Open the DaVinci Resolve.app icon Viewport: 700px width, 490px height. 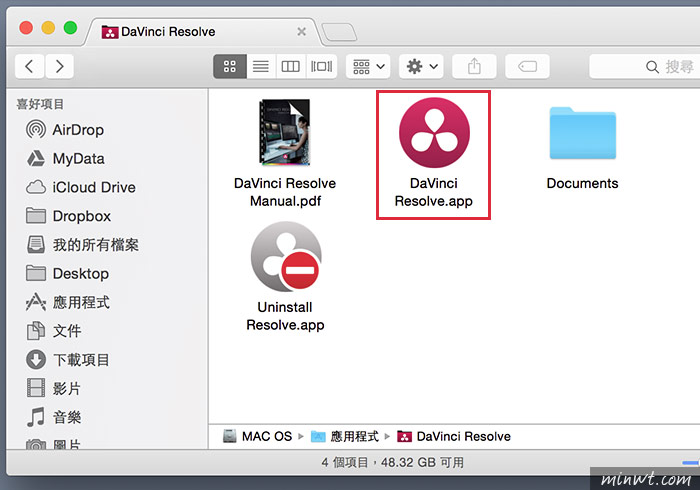(x=434, y=133)
